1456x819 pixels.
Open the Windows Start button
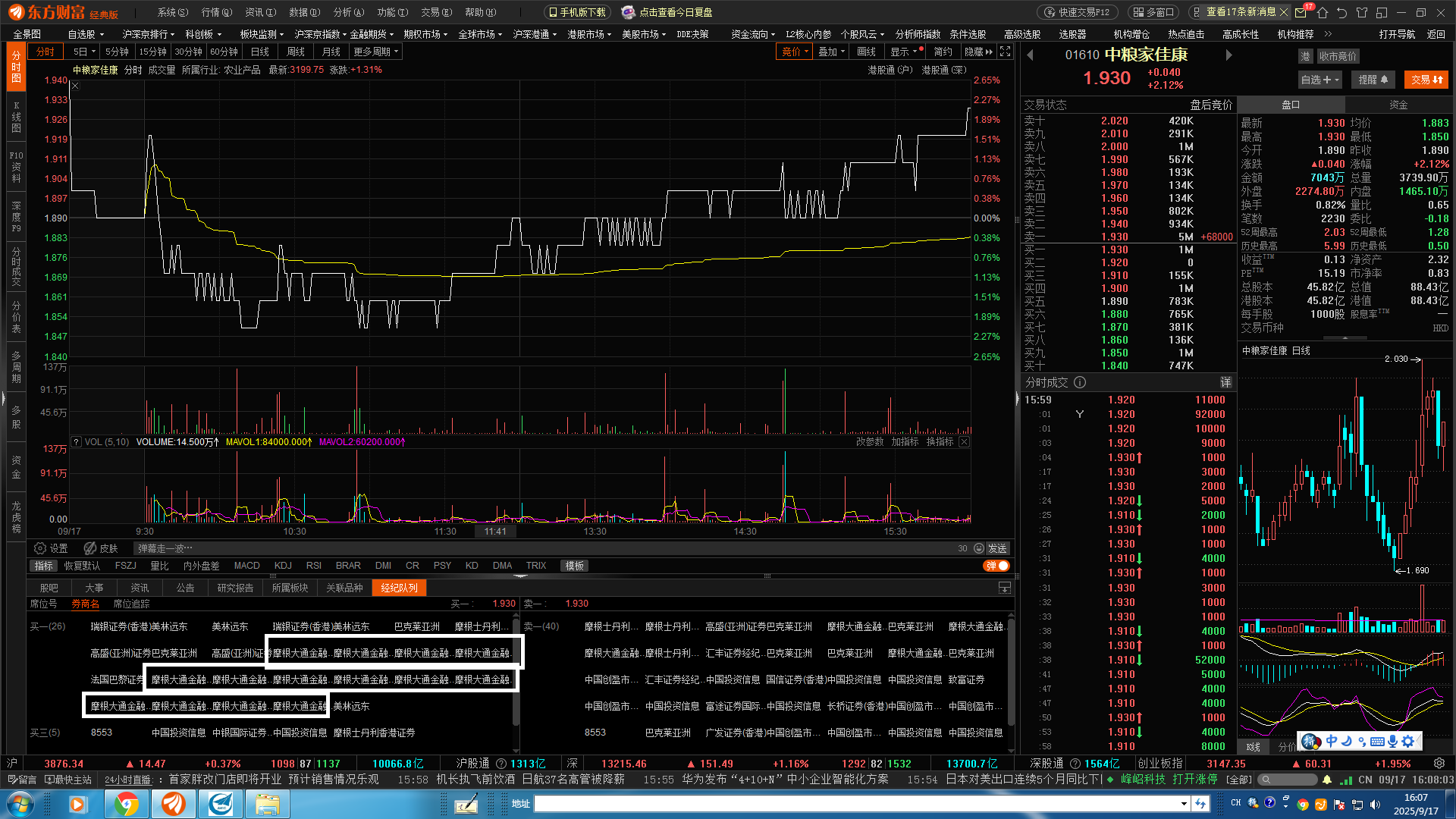[x=20, y=804]
